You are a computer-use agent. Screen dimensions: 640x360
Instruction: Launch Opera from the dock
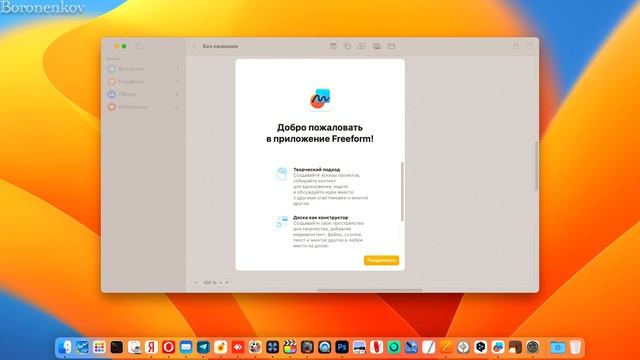pos(168,347)
